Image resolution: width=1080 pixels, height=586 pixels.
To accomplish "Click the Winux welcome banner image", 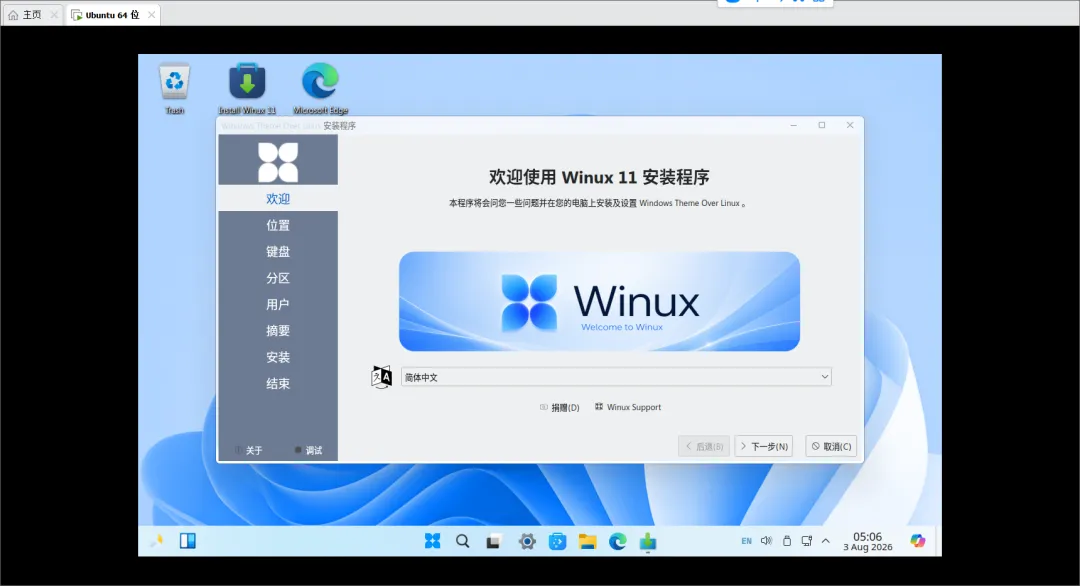I will pos(599,302).
